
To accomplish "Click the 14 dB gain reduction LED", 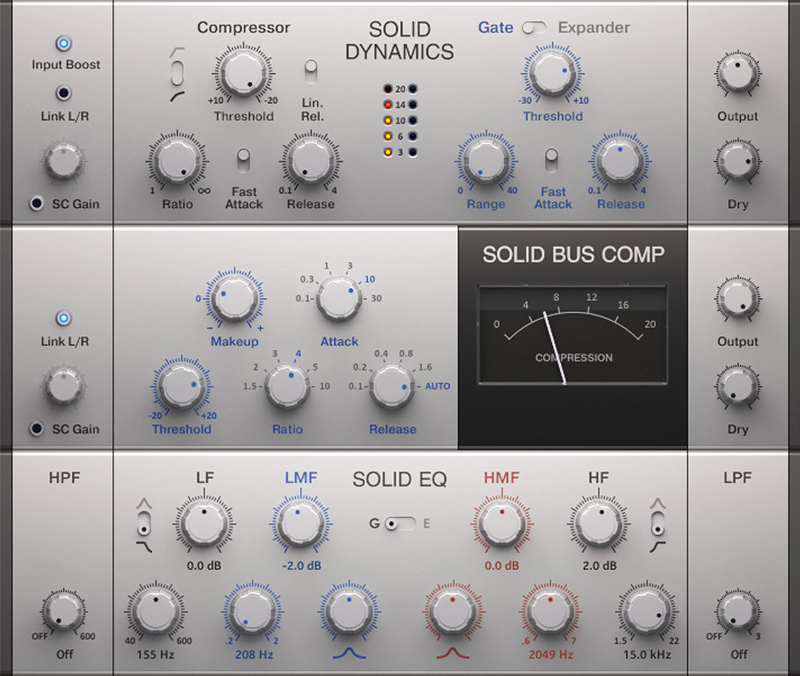I will click(388, 105).
